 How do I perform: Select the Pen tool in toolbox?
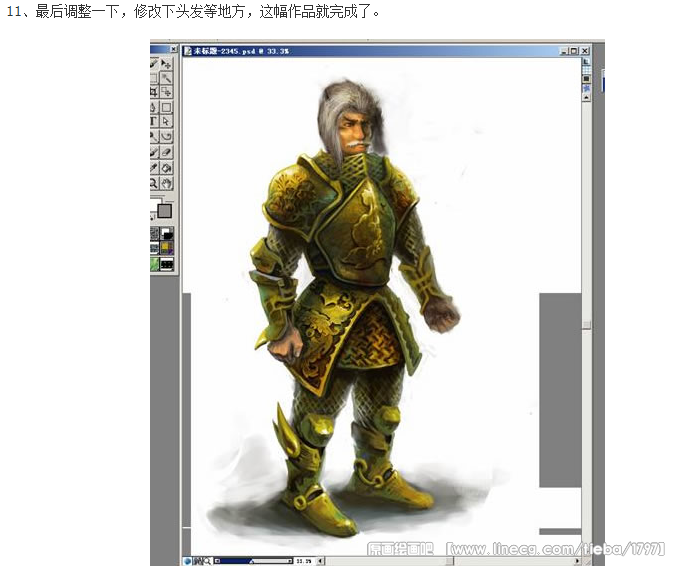pyautogui.click(x=154, y=107)
